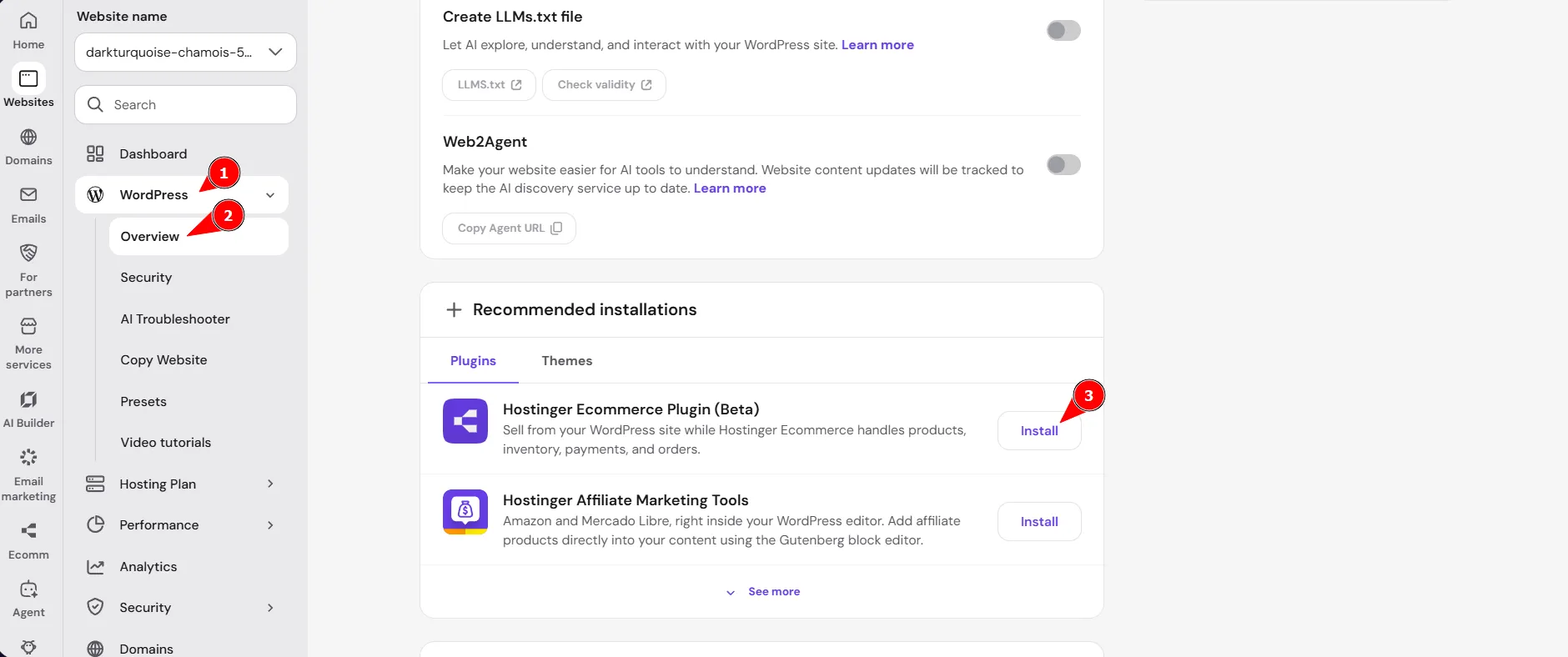Expand the Hosting Plan menu

pyautogui.click(x=181, y=484)
